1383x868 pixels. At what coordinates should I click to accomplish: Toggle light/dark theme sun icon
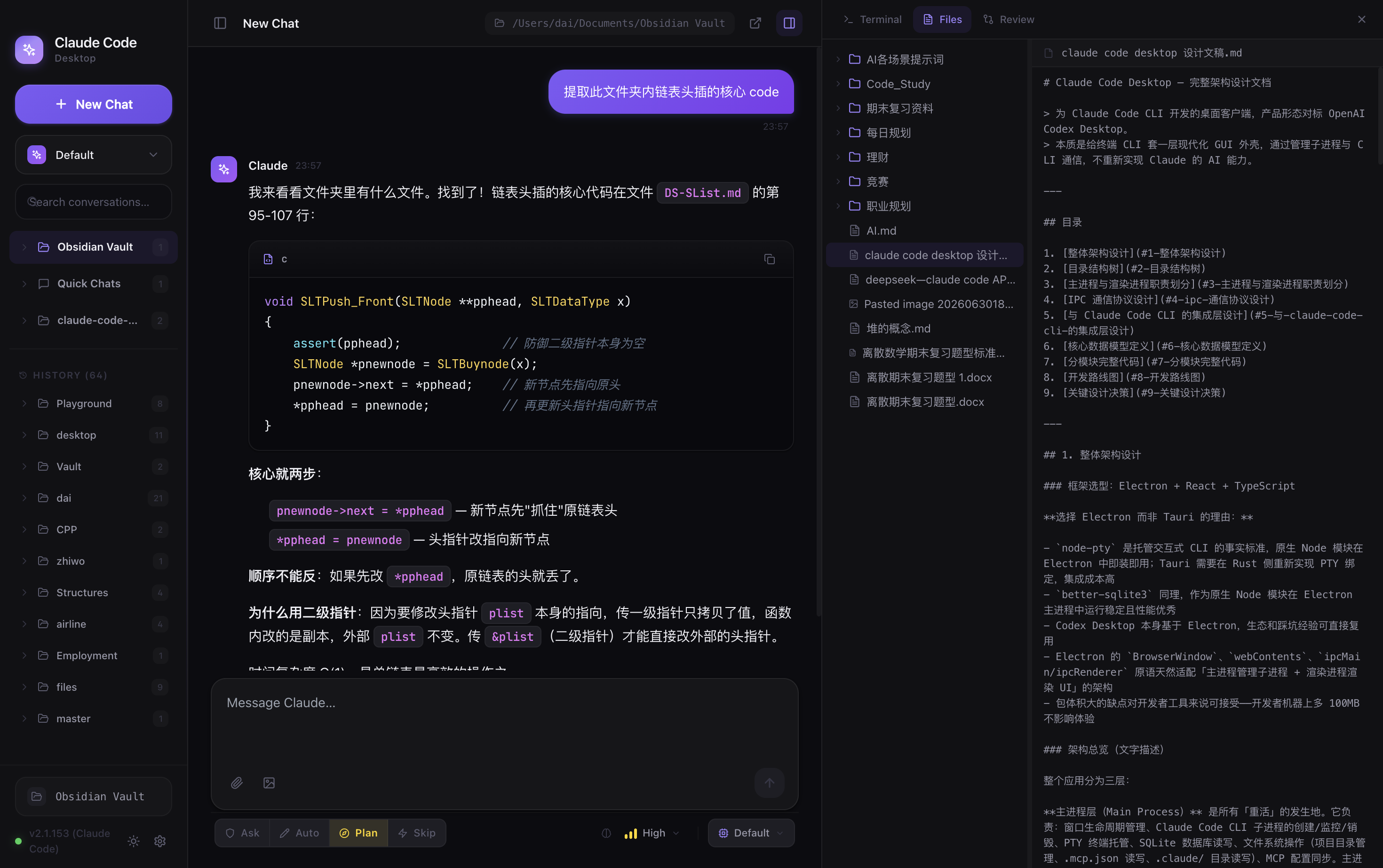pyautogui.click(x=133, y=841)
